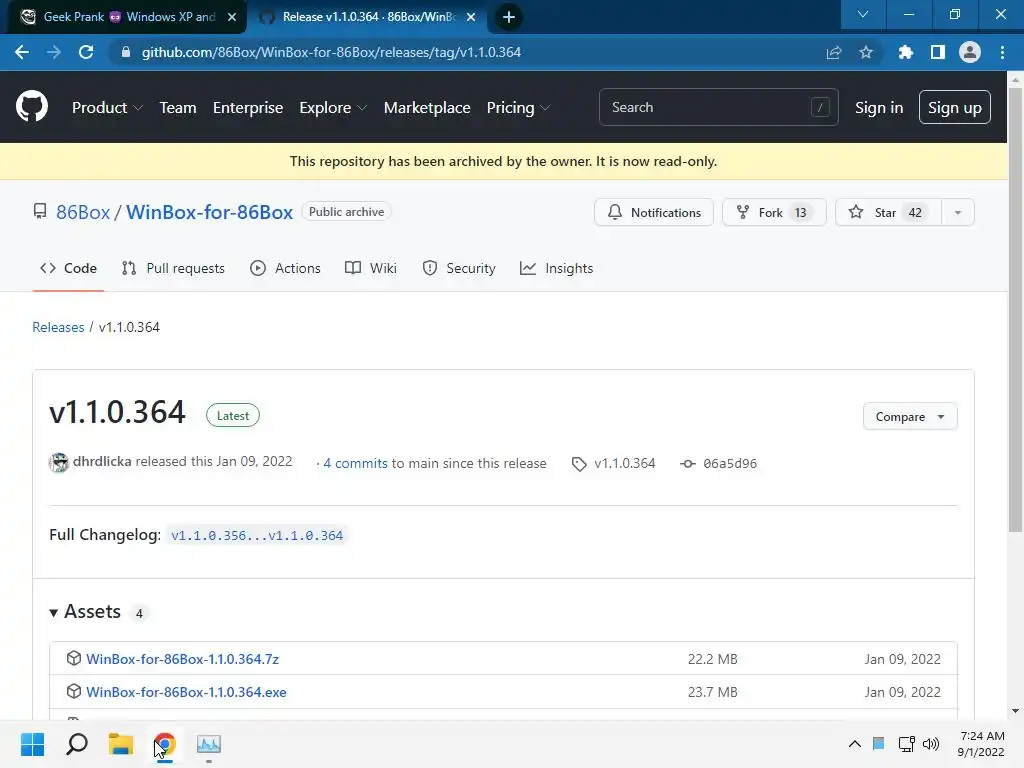1024x768 pixels.
Task: Open the Windows Start menu
Action: (x=33, y=744)
